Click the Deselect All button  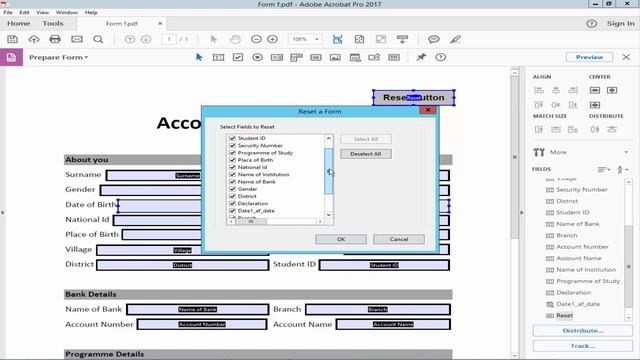click(366, 154)
